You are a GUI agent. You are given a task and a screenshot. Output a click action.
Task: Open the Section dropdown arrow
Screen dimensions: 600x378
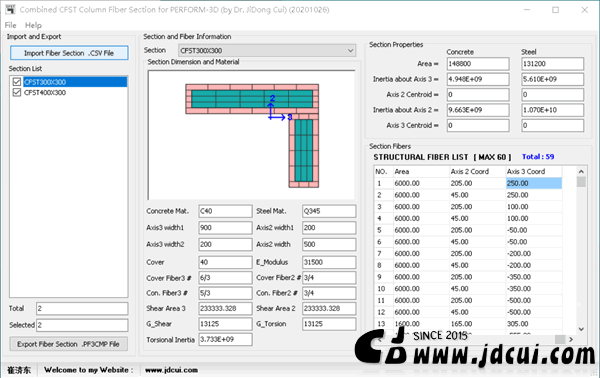click(x=350, y=51)
